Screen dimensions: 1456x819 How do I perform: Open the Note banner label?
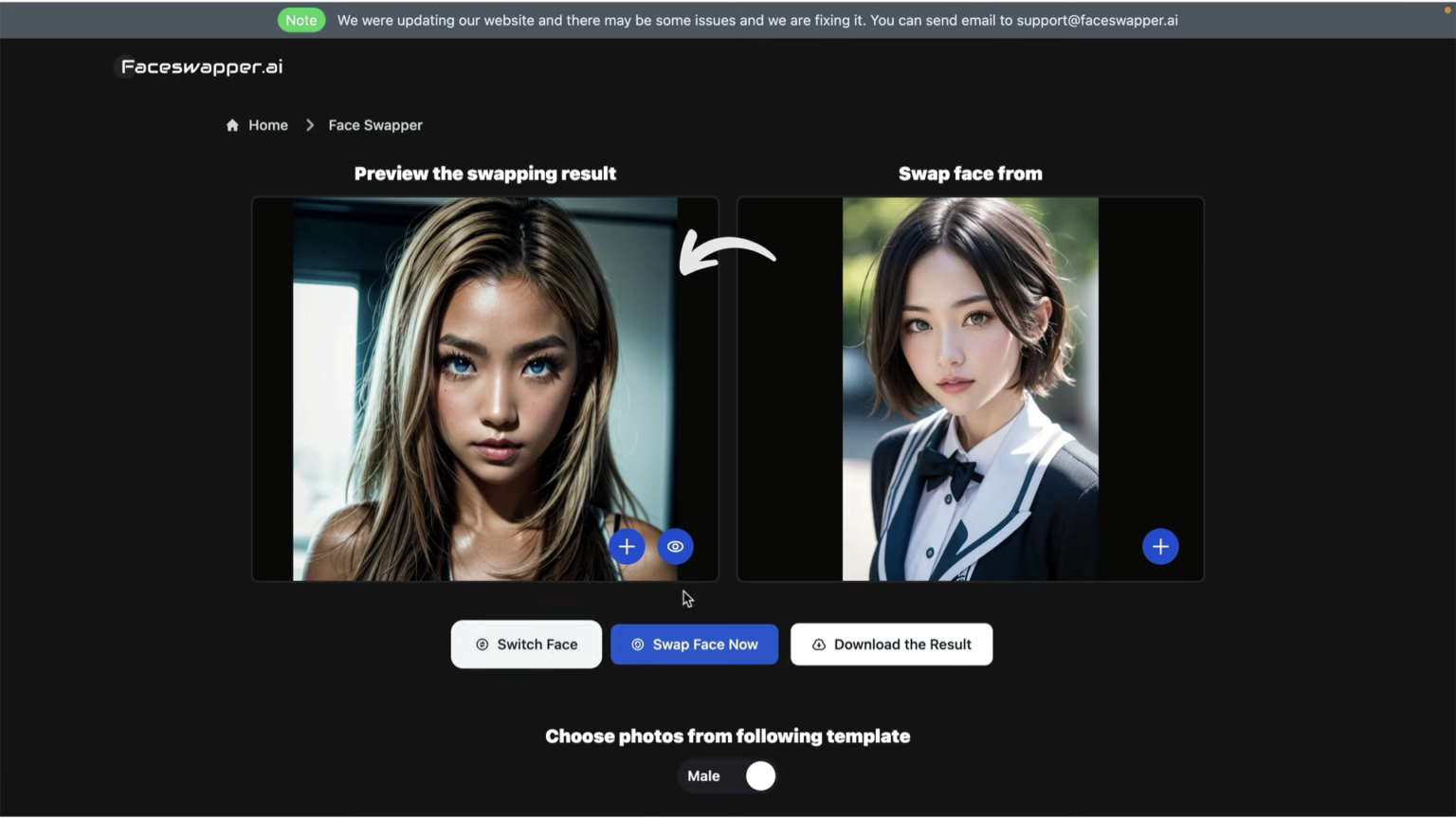(x=301, y=19)
